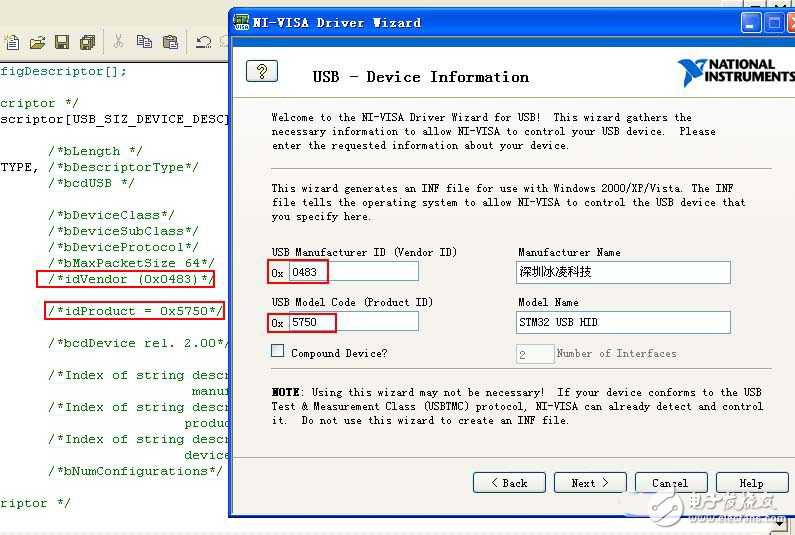
Task: Click the NI-VISA Driver Wizard title text
Action: coord(337,22)
